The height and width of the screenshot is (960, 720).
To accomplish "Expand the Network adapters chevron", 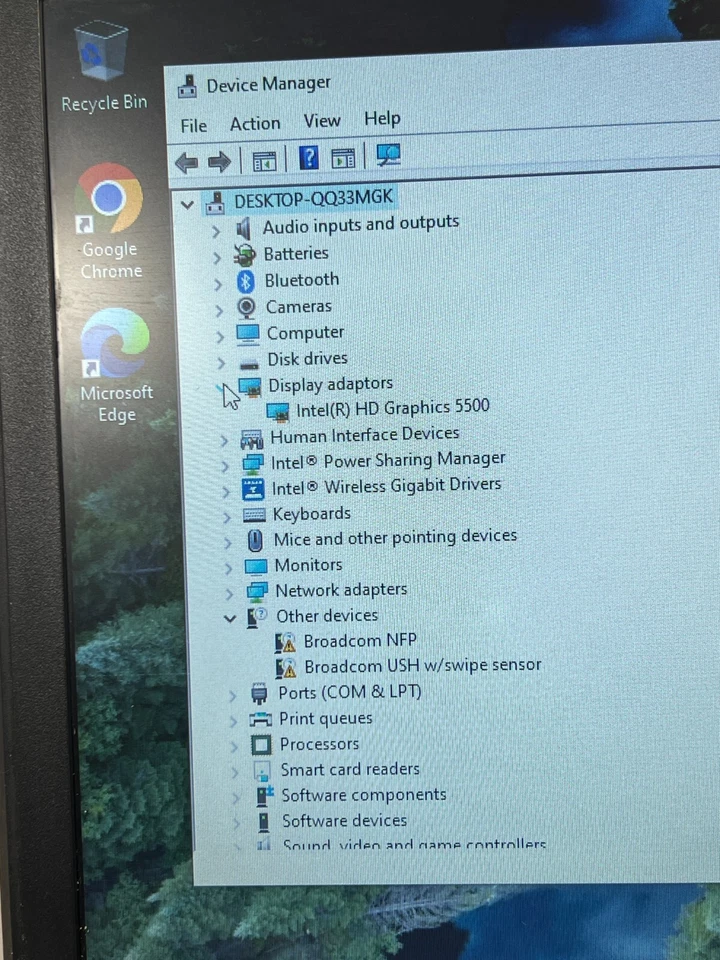I will [229, 593].
